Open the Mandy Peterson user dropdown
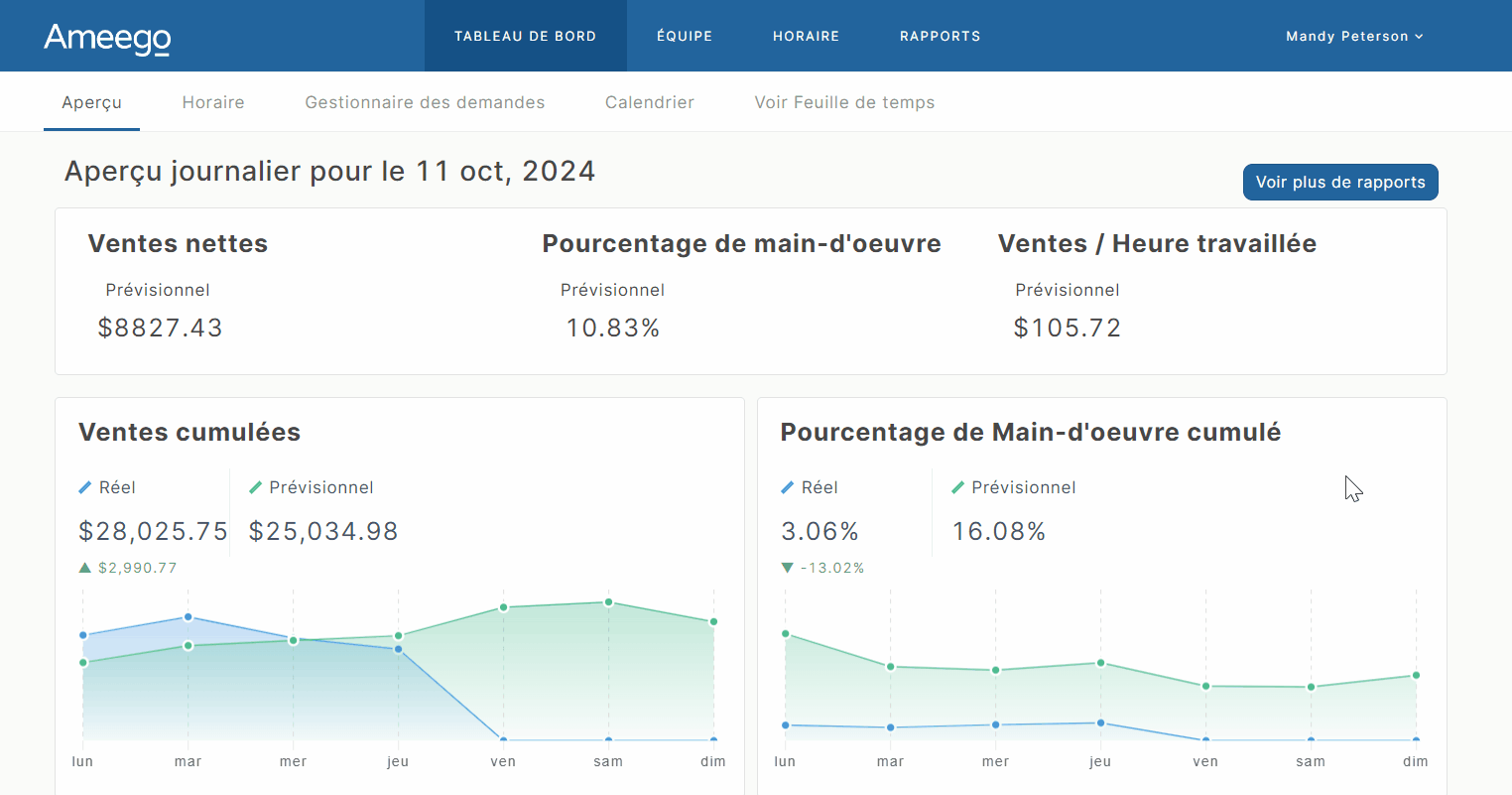This screenshot has height=795, width=1512. pos(1353,36)
